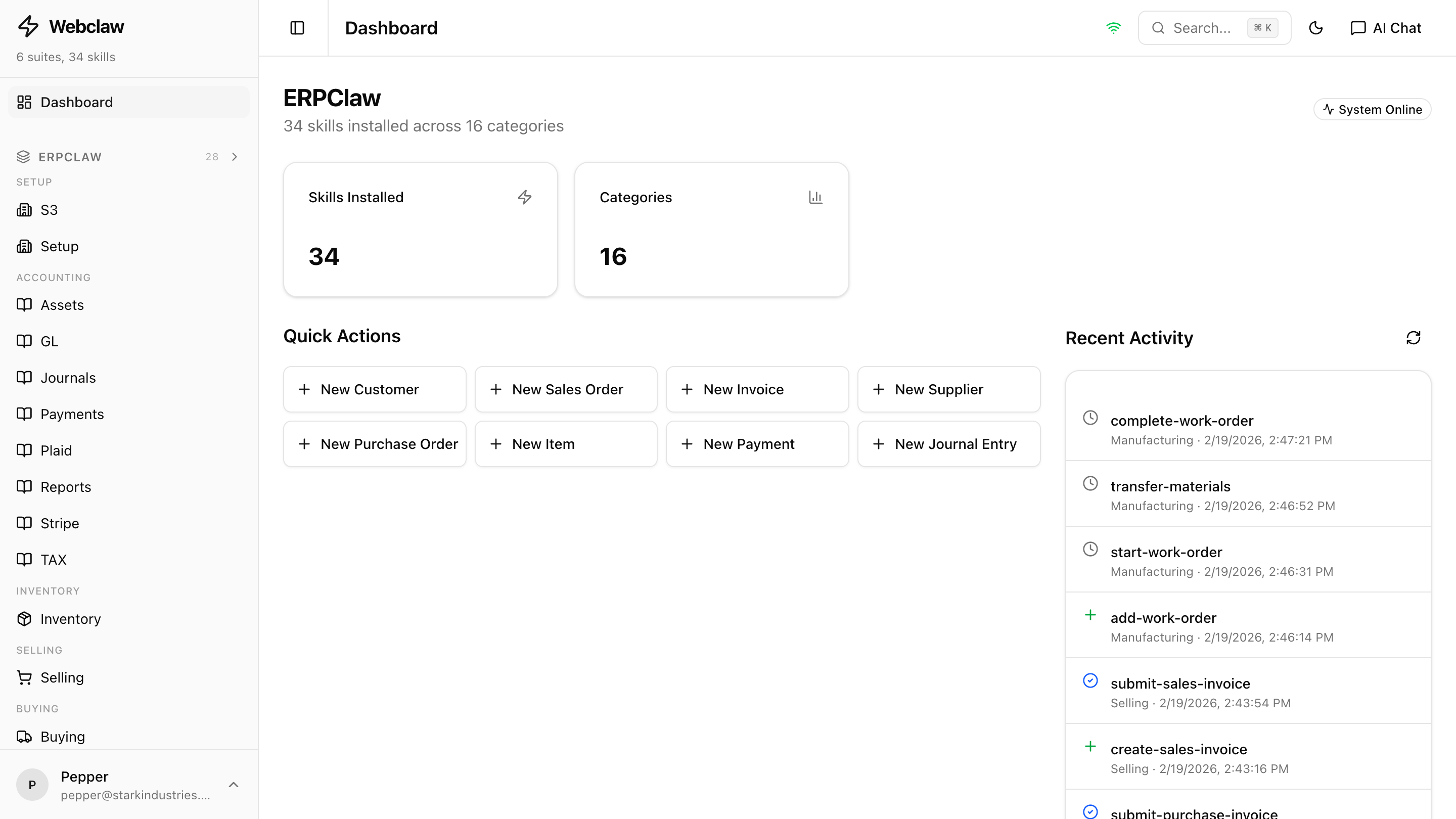Open Dashboard in the sidebar
The image size is (1456, 819).
pos(129,102)
